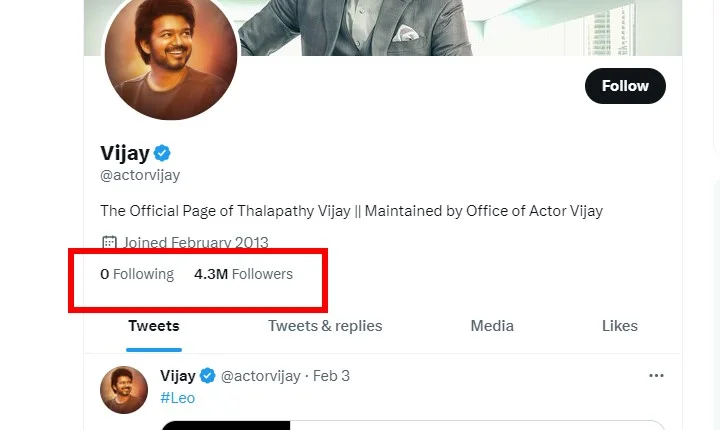
Task: Select the Media tab
Action: [x=492, y=326]
